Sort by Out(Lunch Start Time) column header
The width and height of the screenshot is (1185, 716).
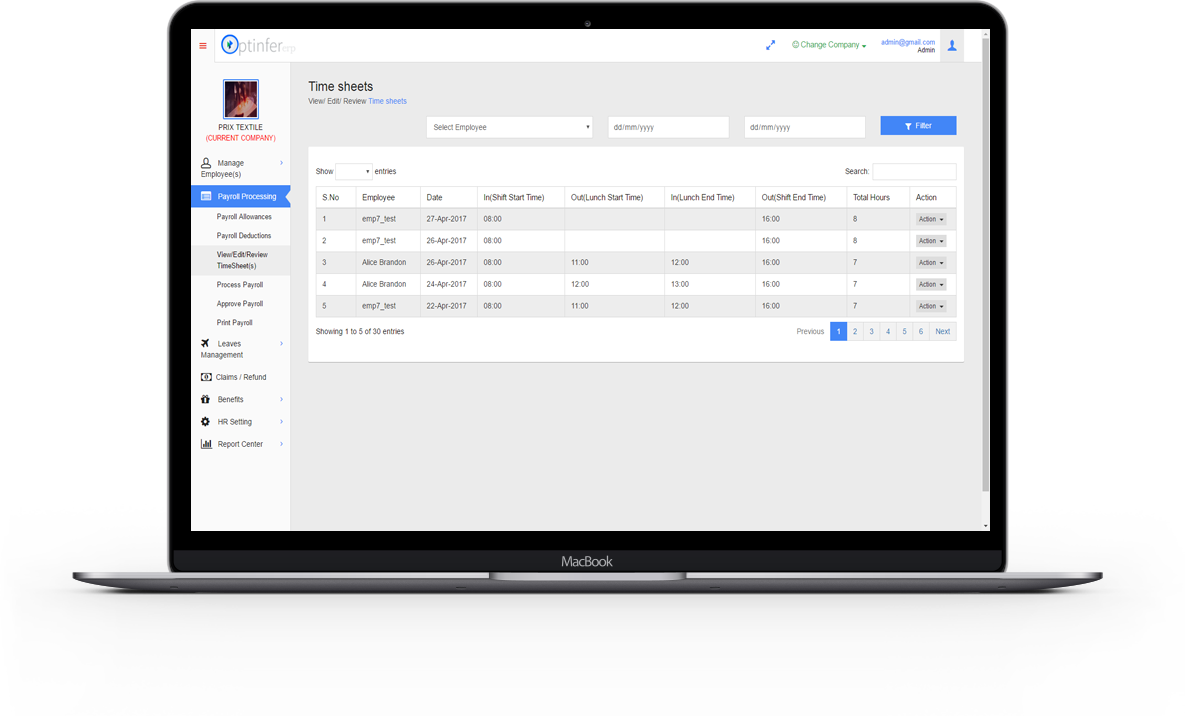point(614,197)
